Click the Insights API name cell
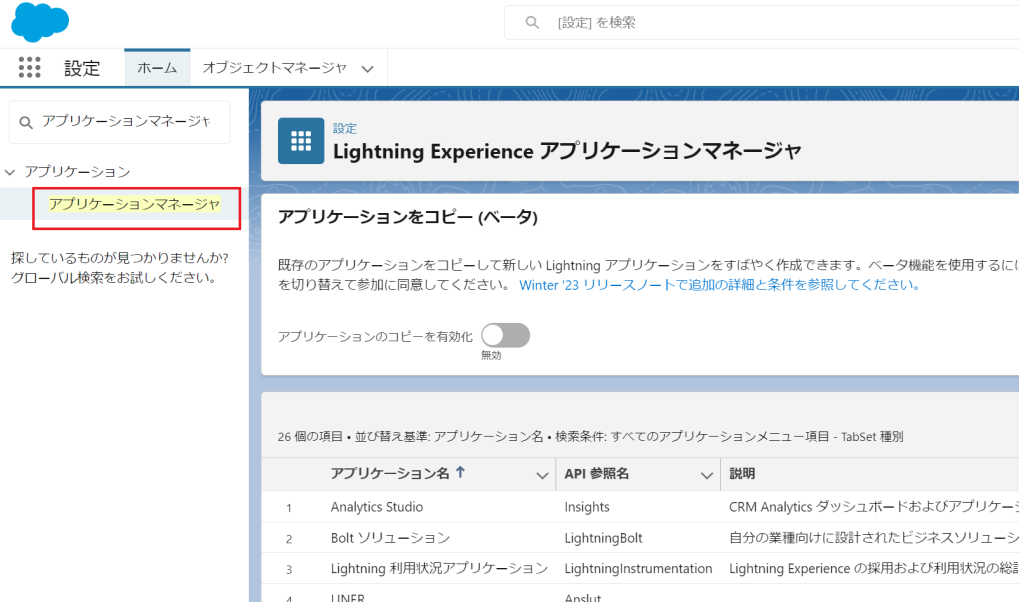Viewport: 1019px width, 602px height. pyautogui.click(x=587, y=507)
